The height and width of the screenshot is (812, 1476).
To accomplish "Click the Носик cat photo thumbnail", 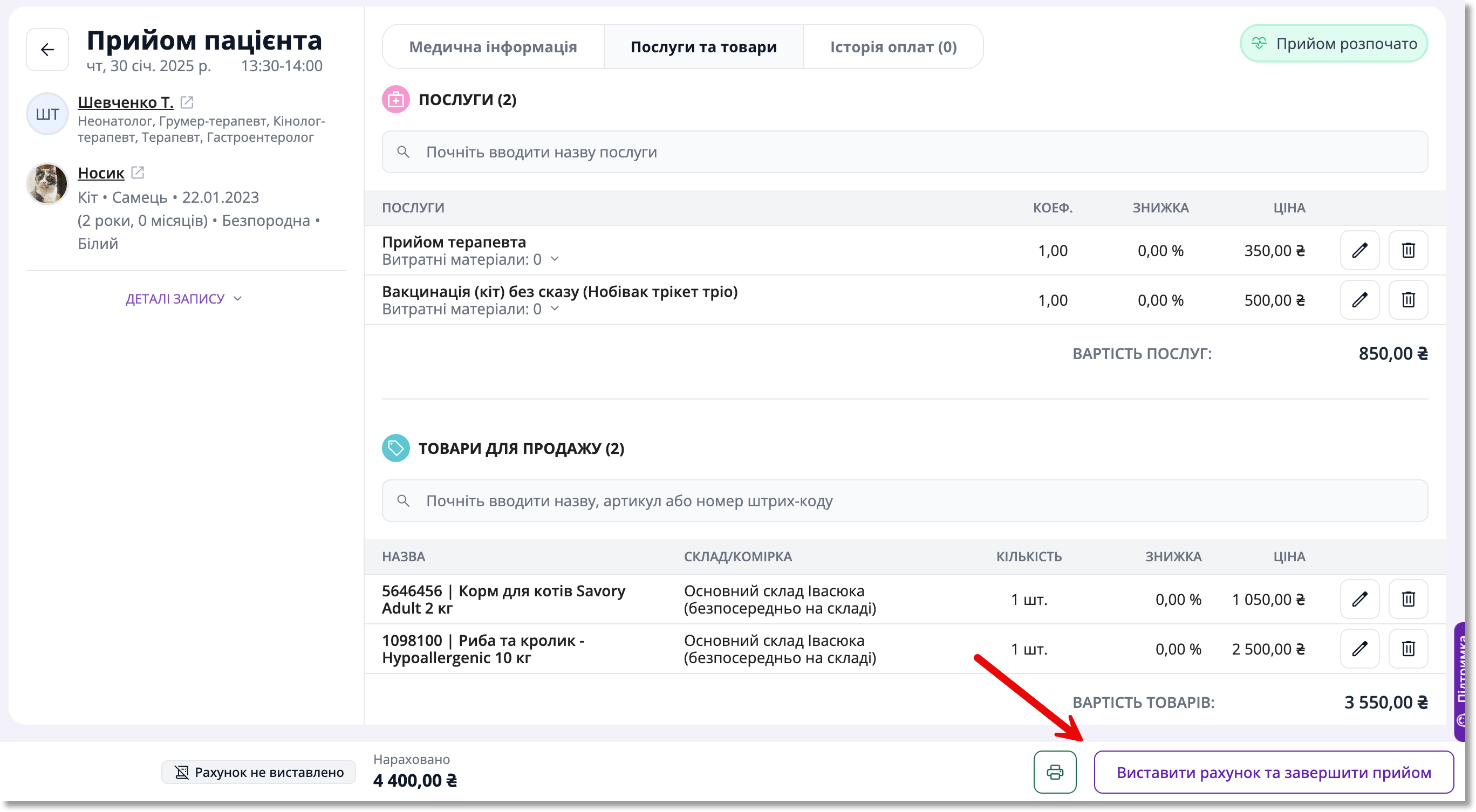I will coord(47,184).
